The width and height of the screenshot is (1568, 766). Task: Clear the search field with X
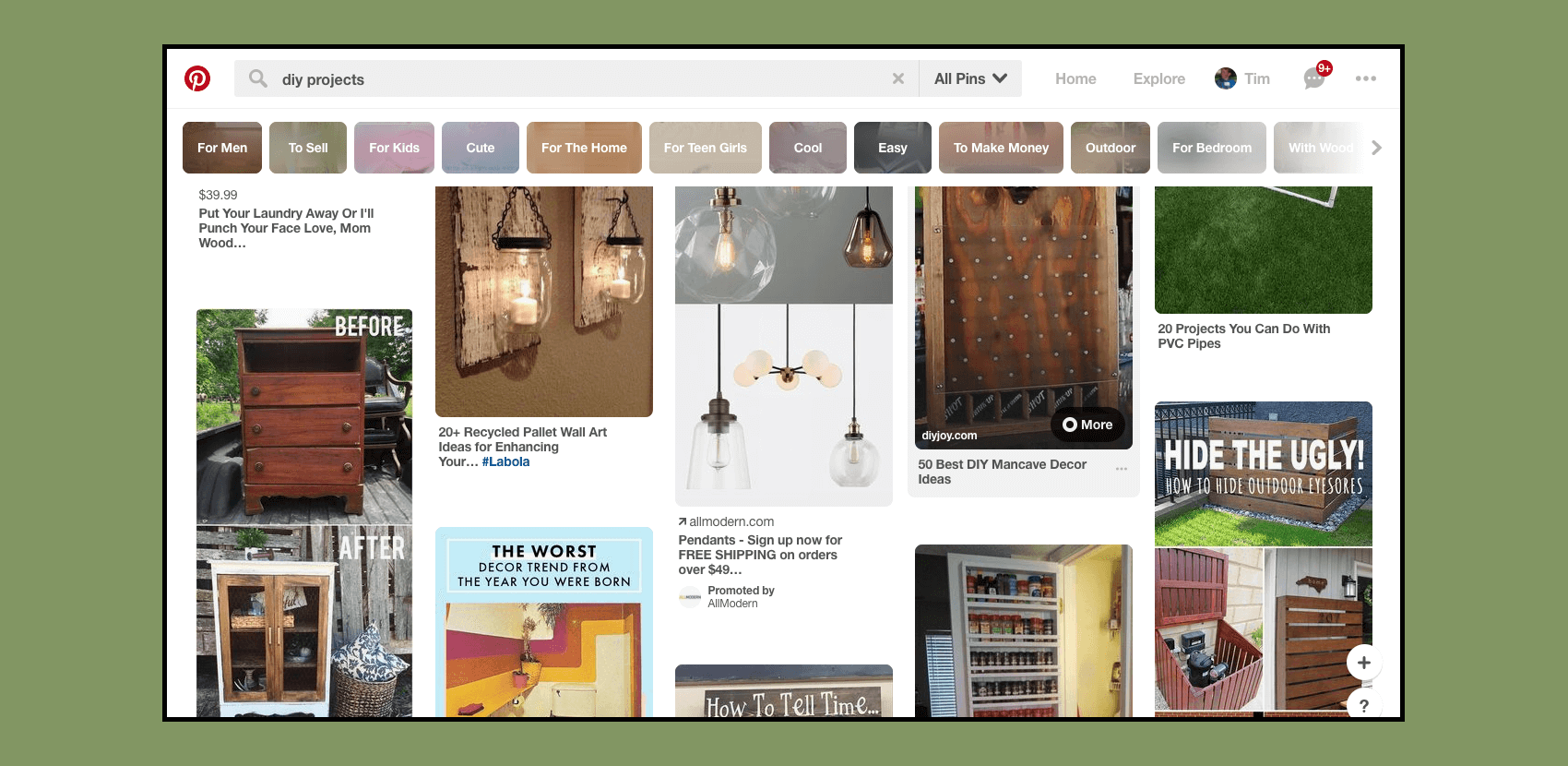click(897, 78)
